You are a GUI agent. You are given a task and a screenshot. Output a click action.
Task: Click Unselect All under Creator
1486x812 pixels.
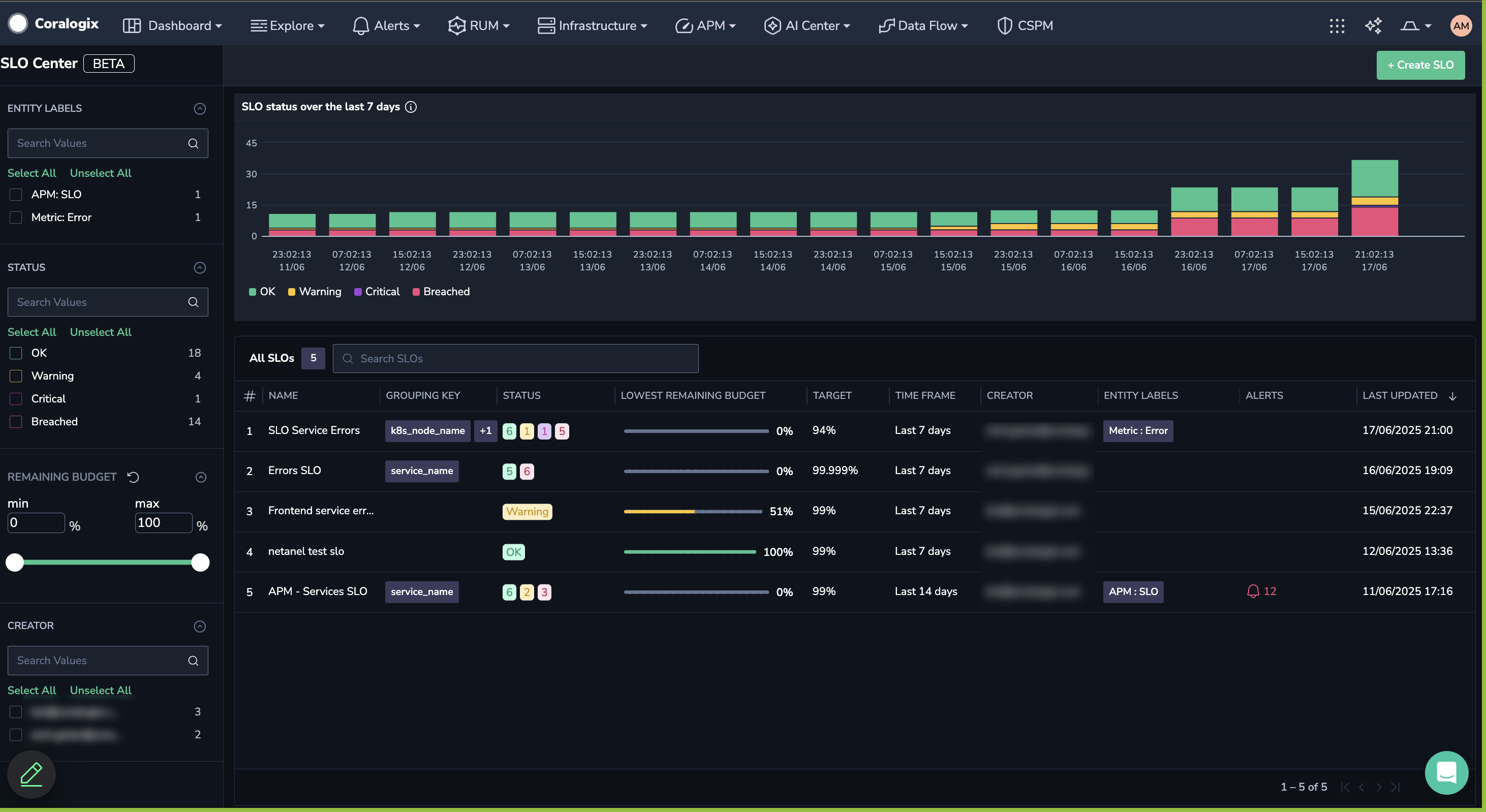(101, 691)
